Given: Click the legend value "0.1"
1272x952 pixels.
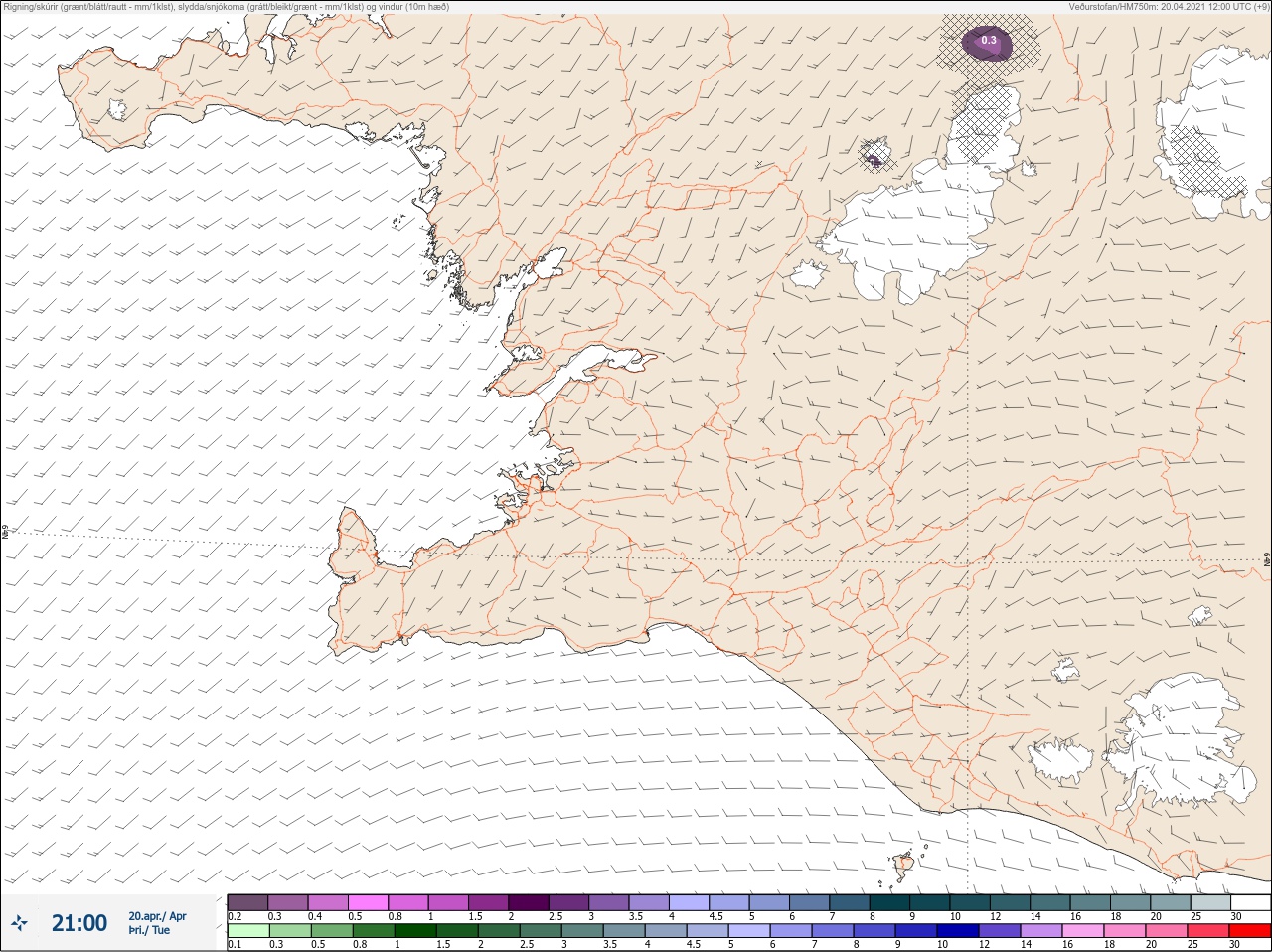Looking at the screenshot, I should point(235,945).
